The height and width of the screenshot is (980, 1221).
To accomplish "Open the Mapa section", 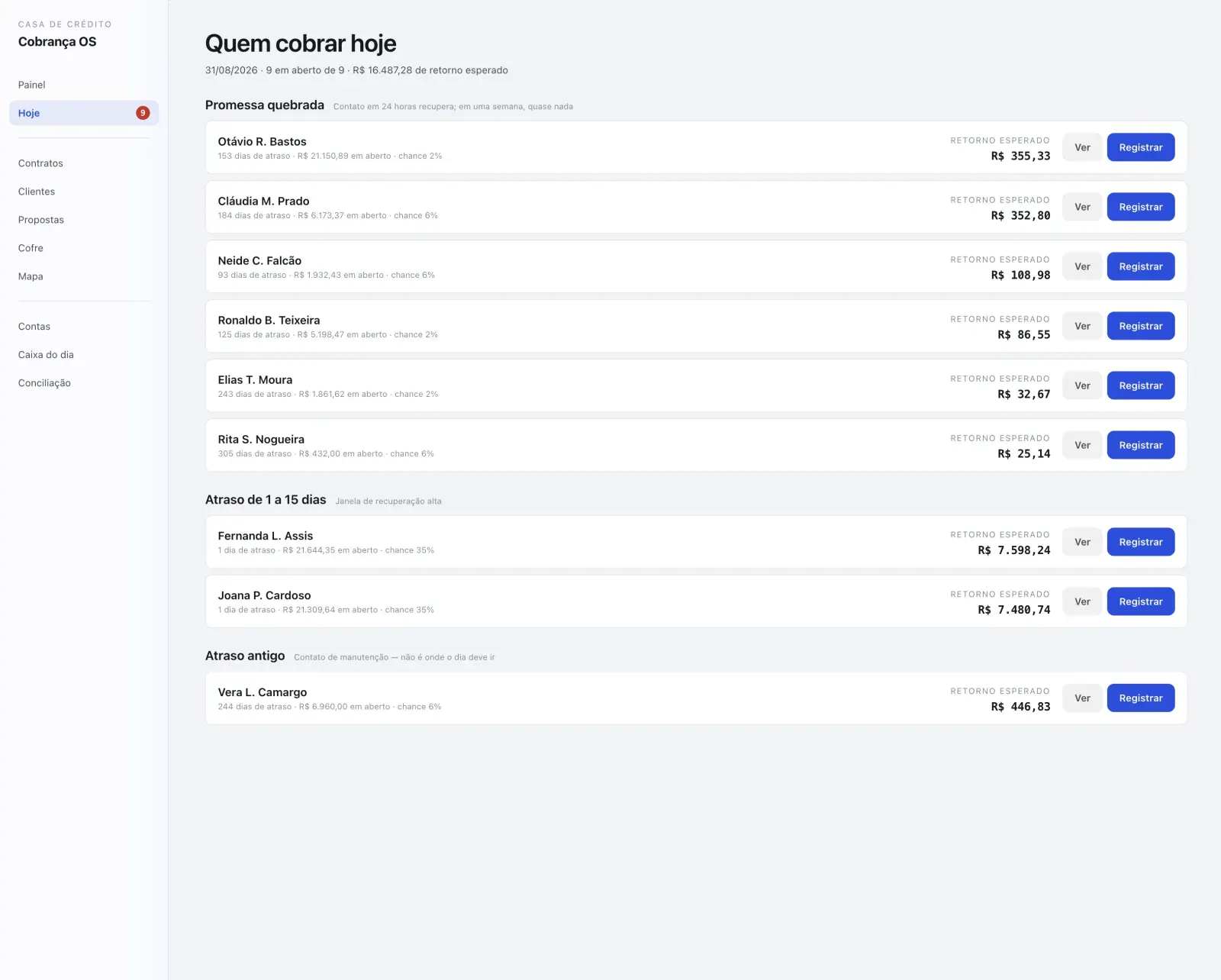I will pos(84,276).
